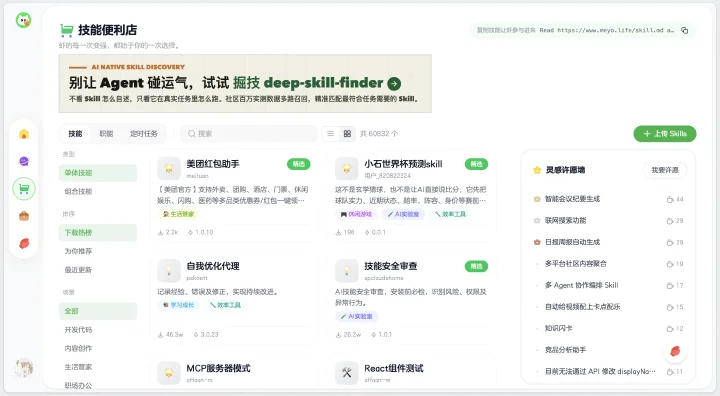This screenshot has height=396, width=720.
Task: Click the 休闲游戏 tag
Action: [356, 214]
